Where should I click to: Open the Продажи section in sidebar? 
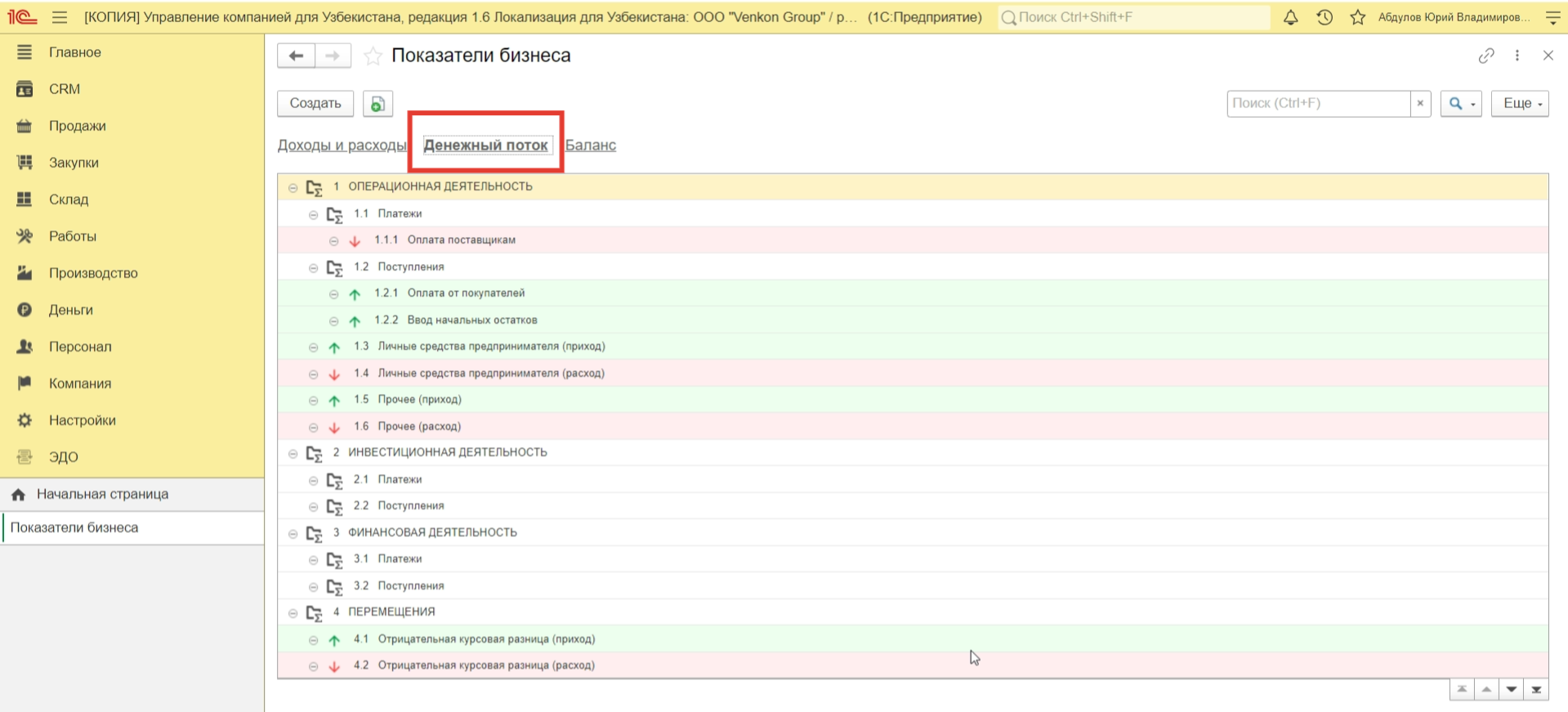(x=77, y=126)
